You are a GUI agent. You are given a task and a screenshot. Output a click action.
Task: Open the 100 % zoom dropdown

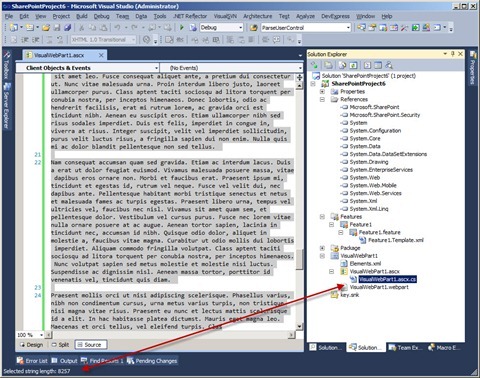coord(42,335)
